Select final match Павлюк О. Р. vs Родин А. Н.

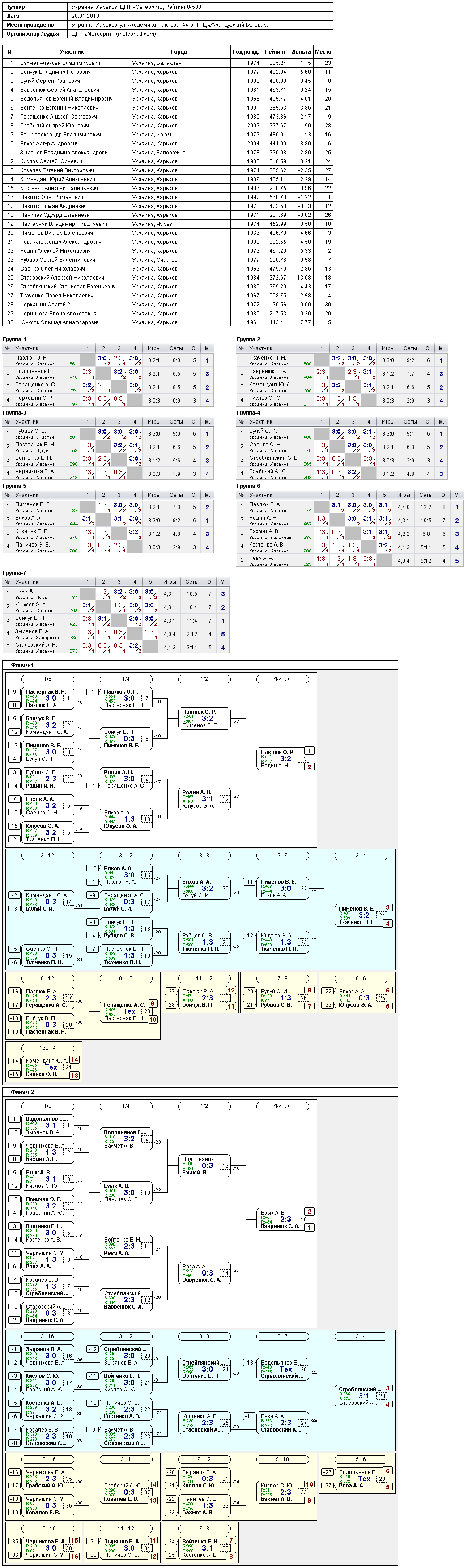(x=282, y=759)
